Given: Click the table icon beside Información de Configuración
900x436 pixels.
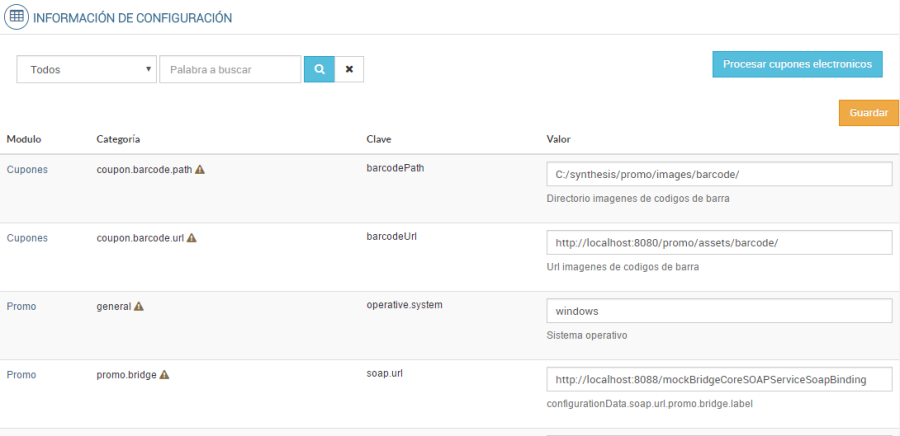Looking at the screenshot, I should pyautogui.click(x=17, y=17).
